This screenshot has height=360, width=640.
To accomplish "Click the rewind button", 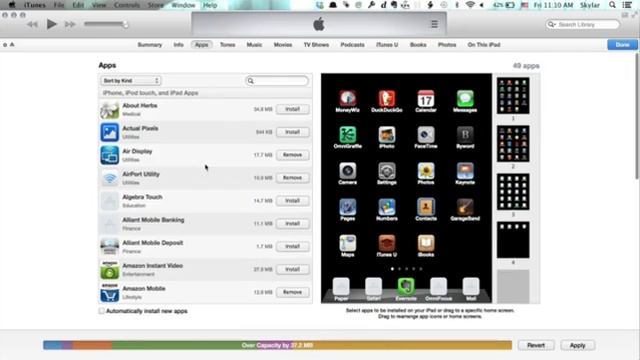I will (x=32, y=24).
